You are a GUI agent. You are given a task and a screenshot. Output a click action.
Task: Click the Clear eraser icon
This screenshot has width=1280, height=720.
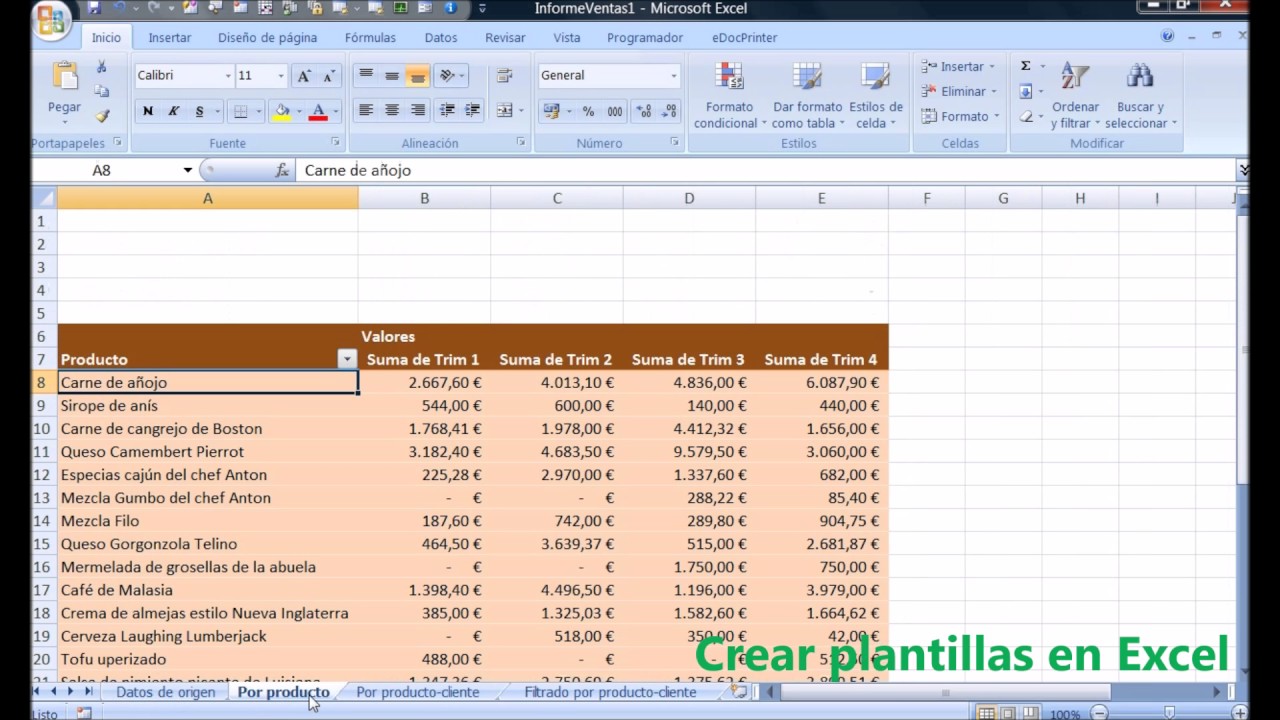[1025, 116]
